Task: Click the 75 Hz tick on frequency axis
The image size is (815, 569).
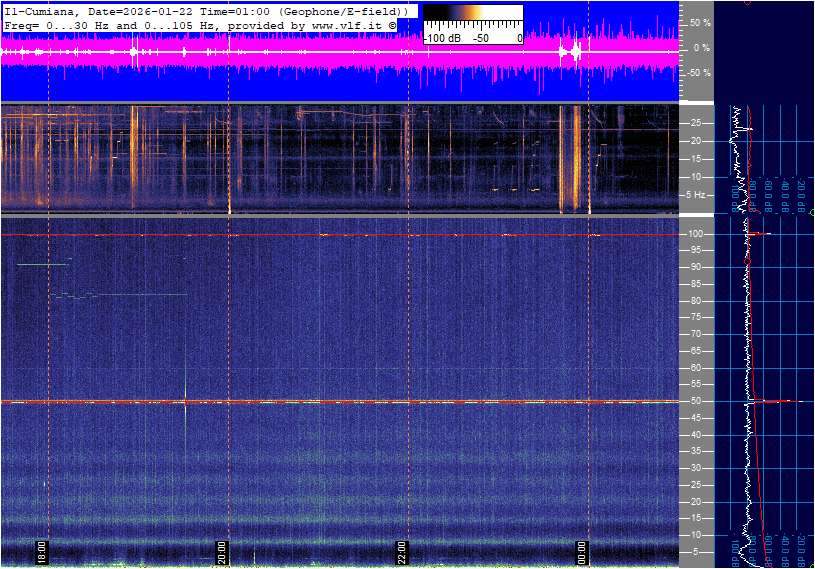Action: click(695, 317)
